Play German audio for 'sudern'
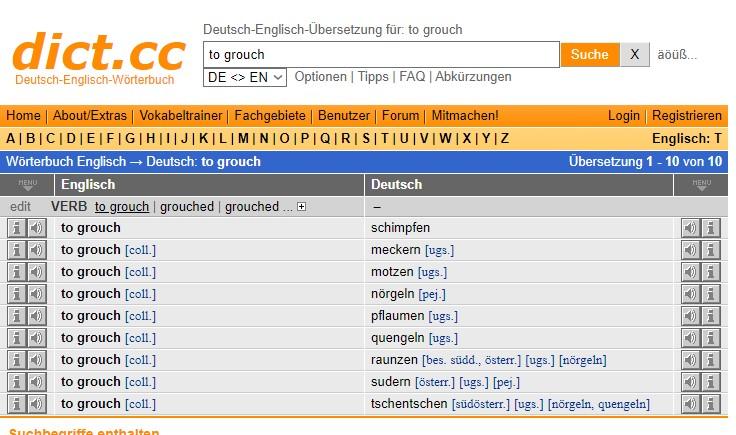Screen dimensions: 736x435 tap(690, 382)
